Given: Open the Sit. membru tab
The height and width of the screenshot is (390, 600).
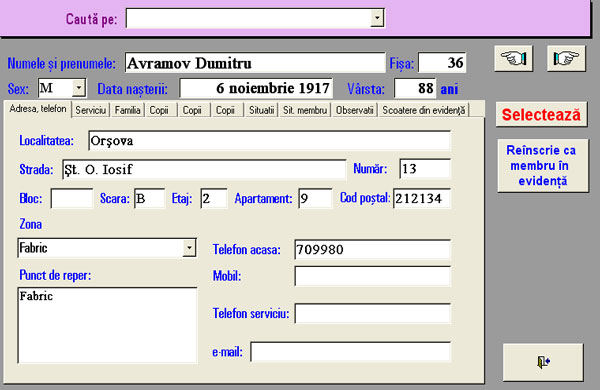Looking at the screenshot, I should click(305, 110).
